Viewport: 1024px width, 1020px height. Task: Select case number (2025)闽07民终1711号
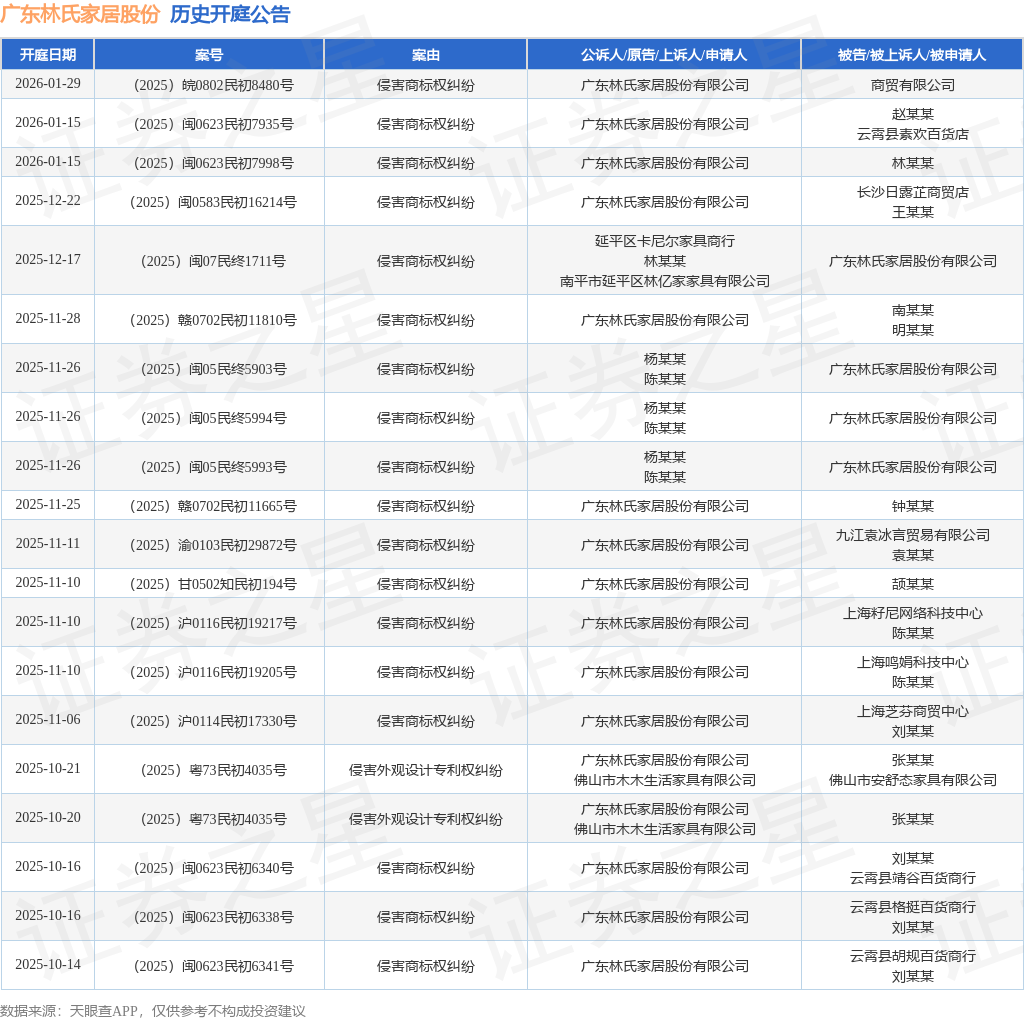pyautogui.click(x=213, y=261)
